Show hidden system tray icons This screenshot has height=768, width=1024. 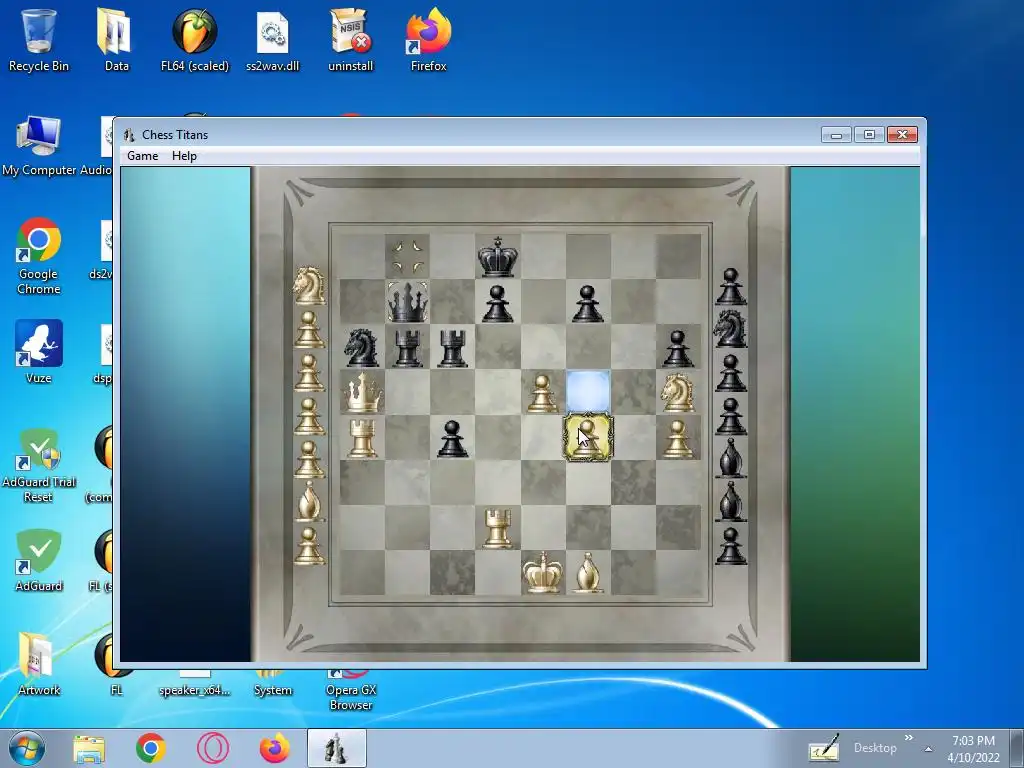pyautogui.click(x=928, y=749)
